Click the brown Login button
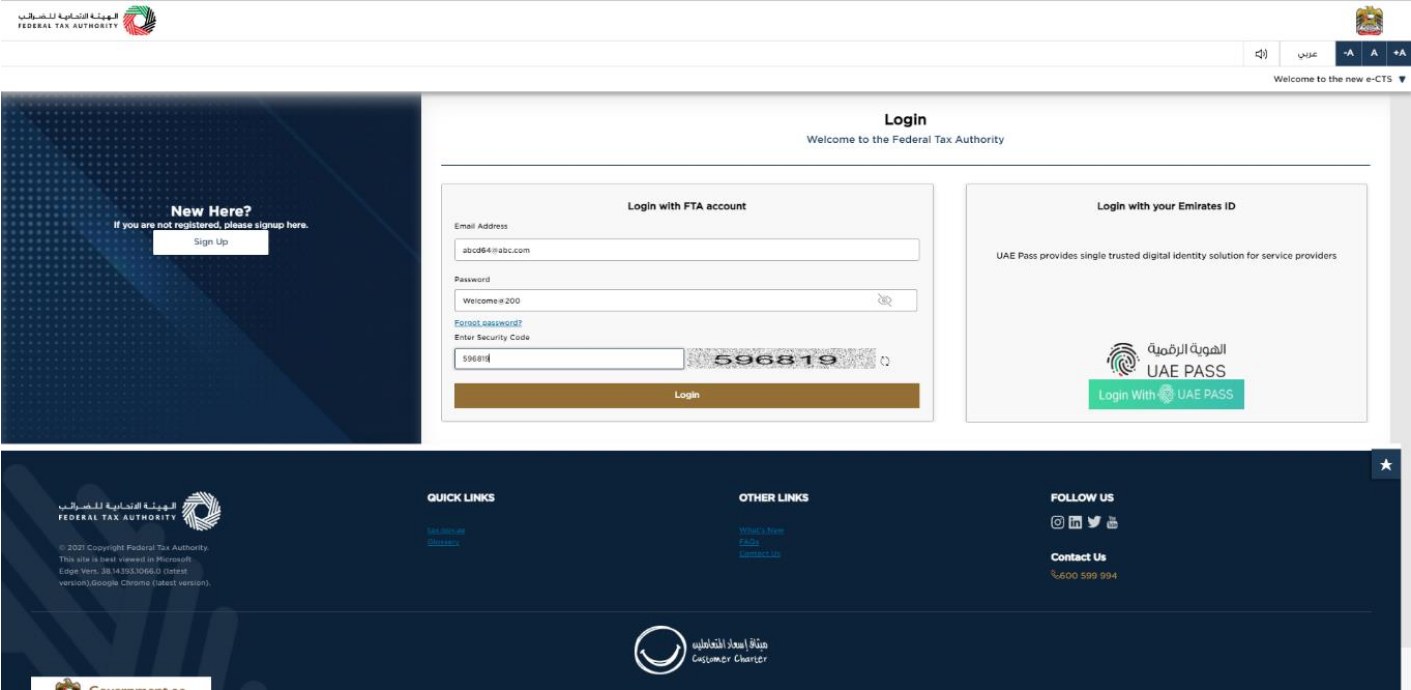 tap(686, 395)
